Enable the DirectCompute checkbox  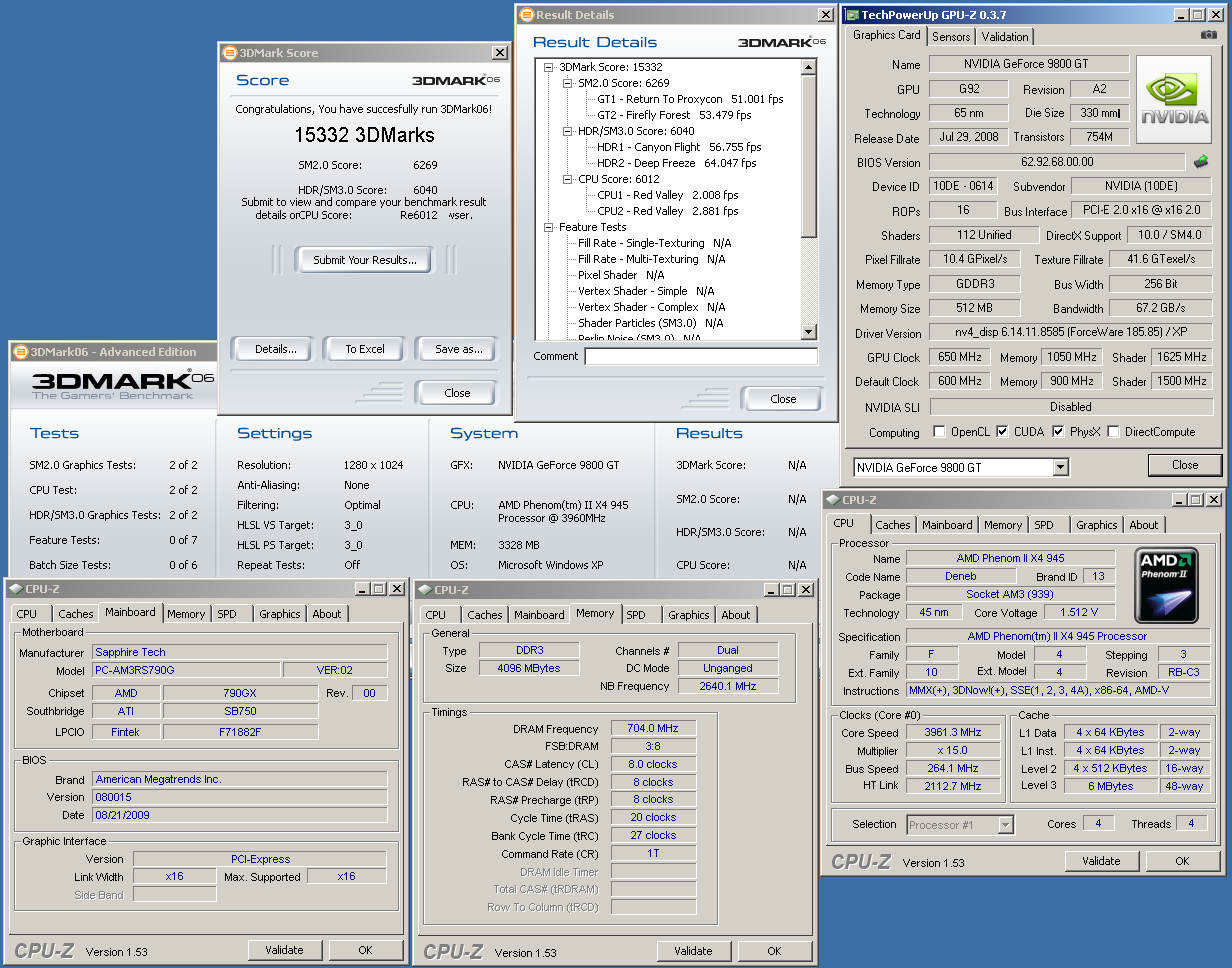(1113, 432)
